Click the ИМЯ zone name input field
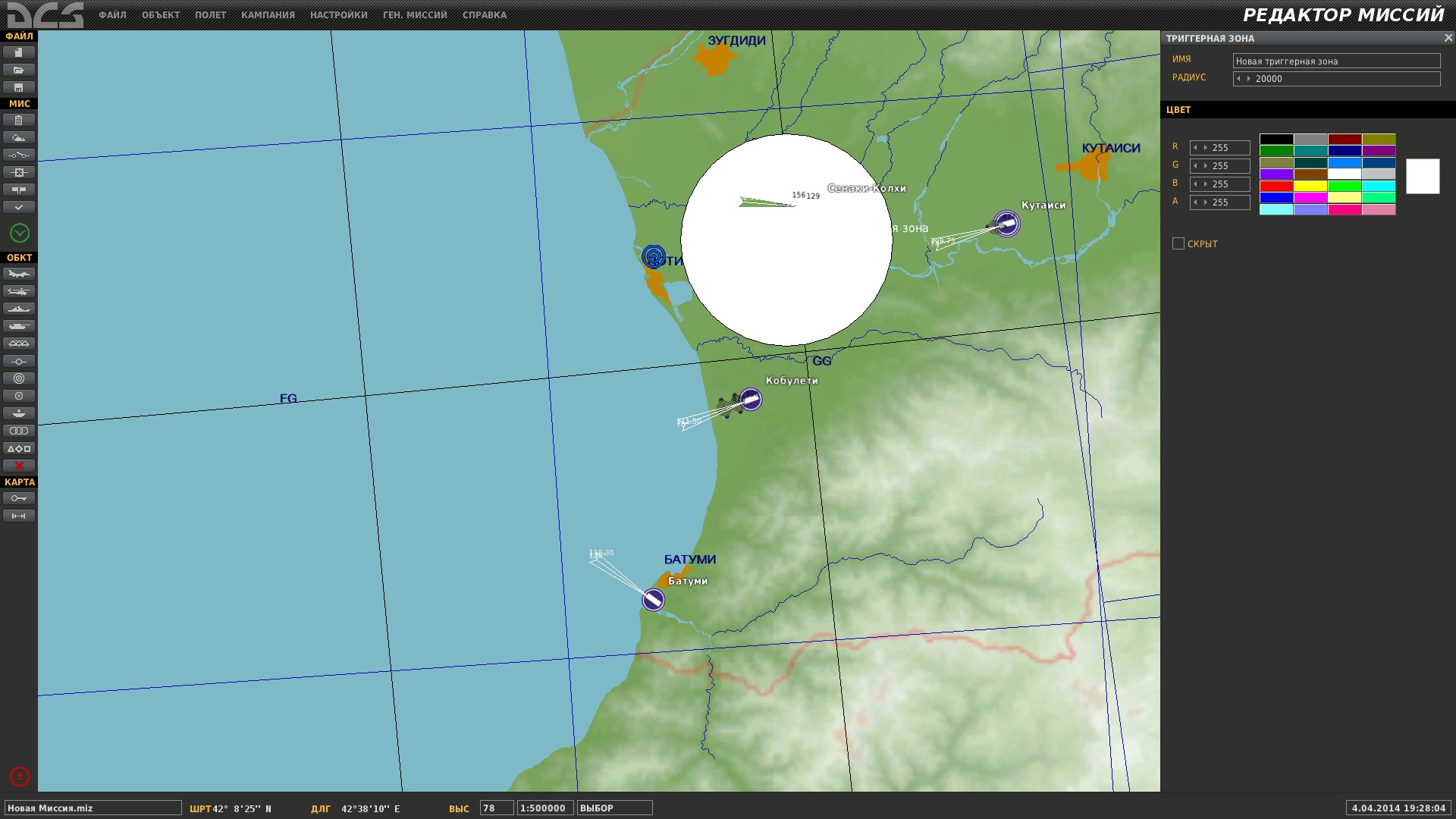The image size is (1456, 819). pos(1336,61)
